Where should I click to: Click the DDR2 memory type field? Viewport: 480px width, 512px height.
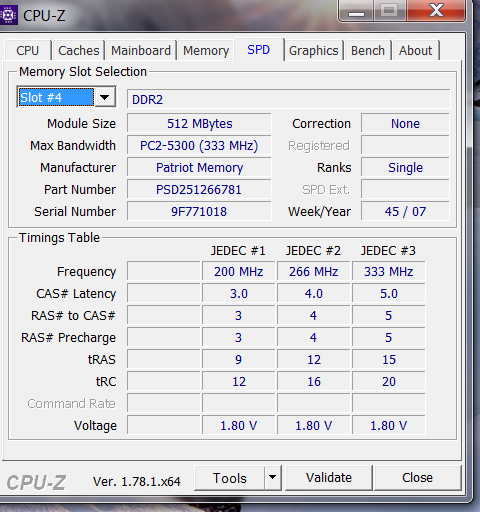tap(288, 99)
